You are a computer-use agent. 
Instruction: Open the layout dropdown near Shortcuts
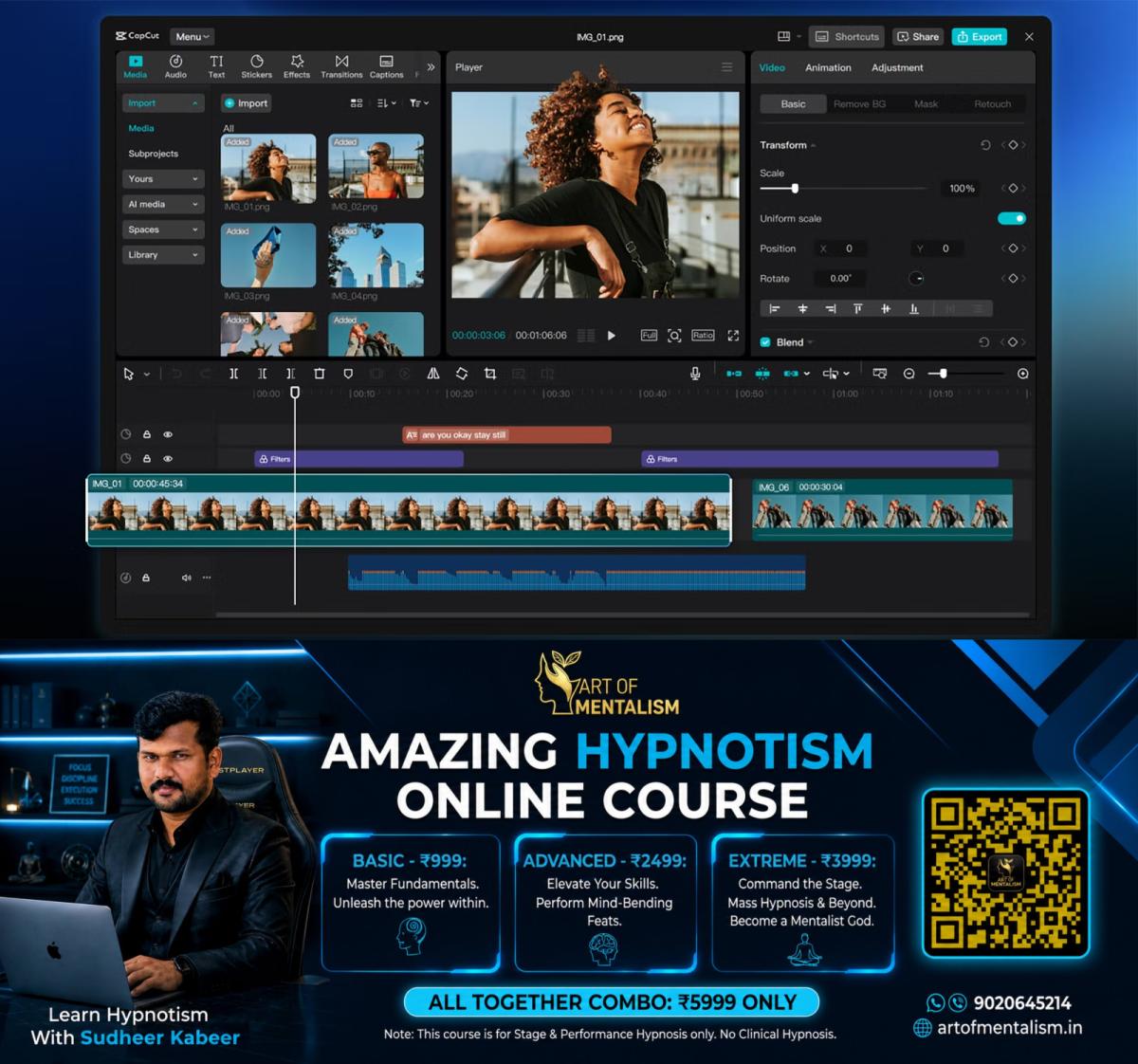[789, 37]
